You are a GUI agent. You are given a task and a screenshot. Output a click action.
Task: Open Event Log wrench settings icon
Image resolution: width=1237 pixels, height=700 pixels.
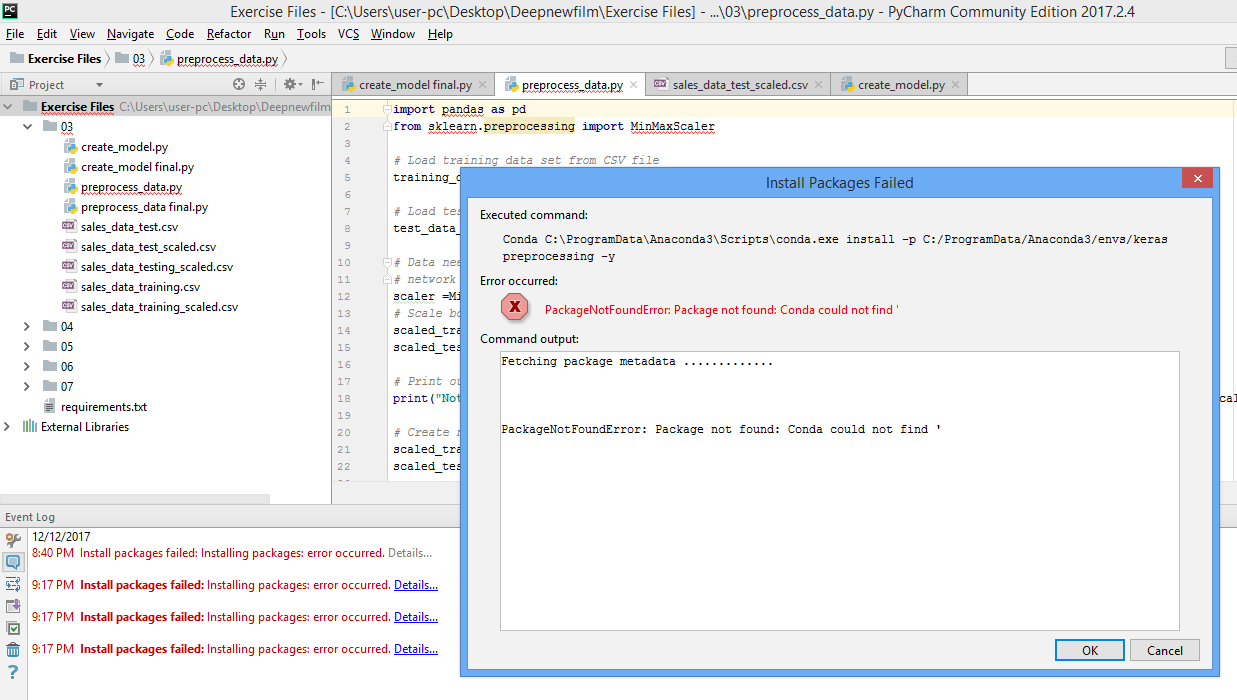[x=13, y=540]
